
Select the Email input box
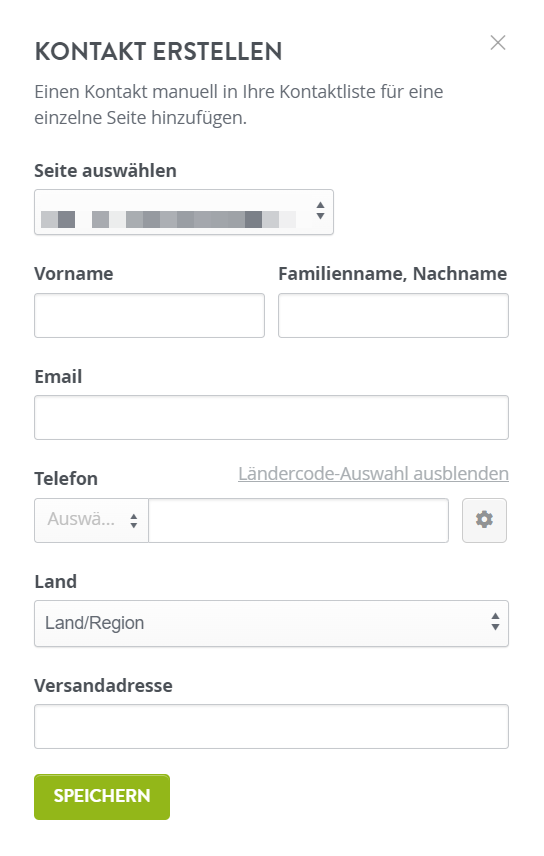point(271,418)
